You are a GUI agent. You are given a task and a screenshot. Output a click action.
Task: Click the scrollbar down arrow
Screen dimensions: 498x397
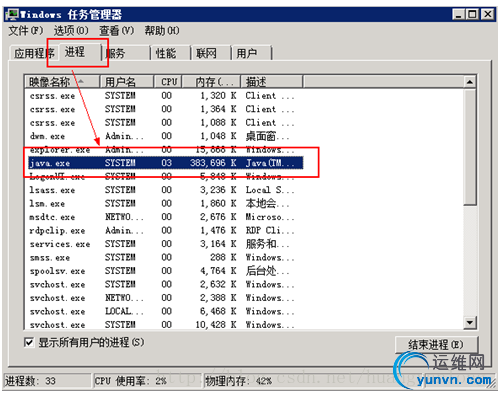470,323
